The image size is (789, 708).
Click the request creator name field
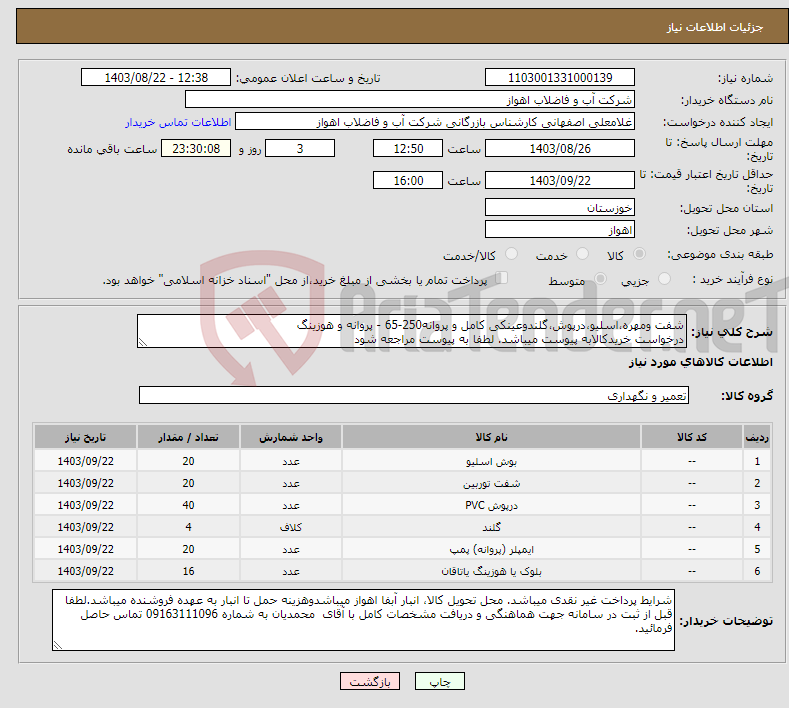tap(435, 122)
